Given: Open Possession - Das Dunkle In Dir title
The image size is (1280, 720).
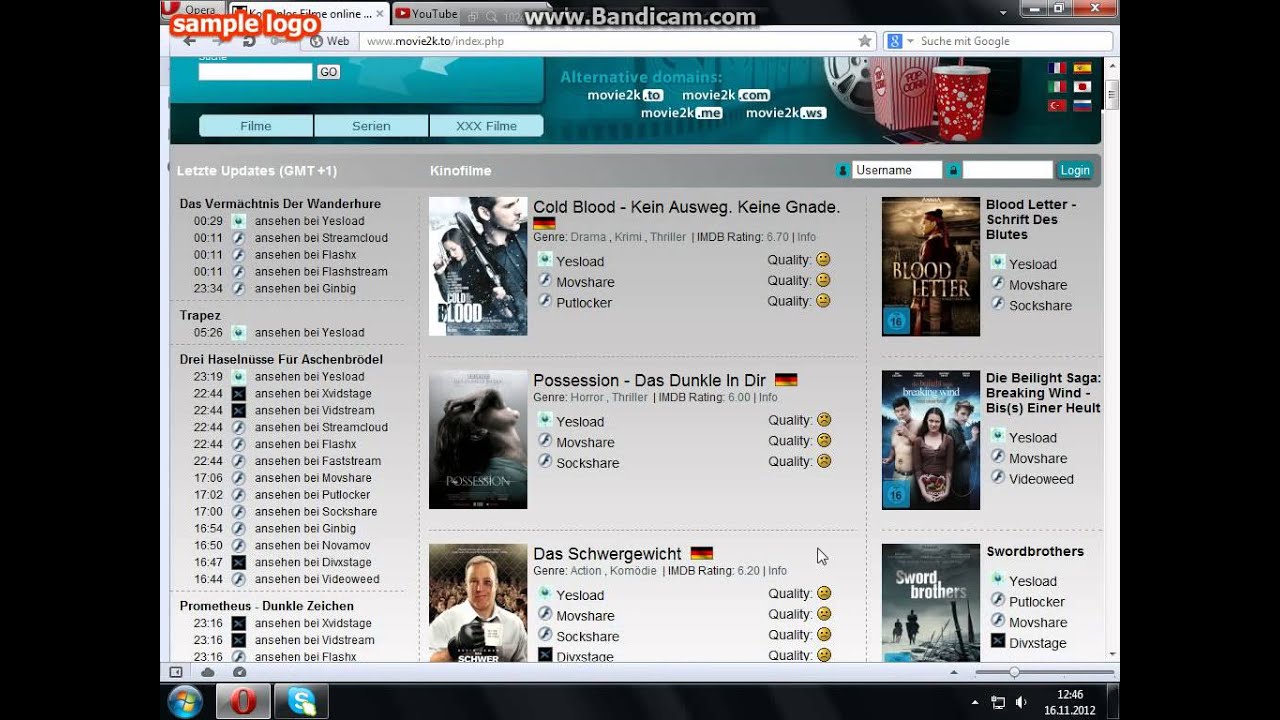Looking at the screenshot, I should [x=650, y=380].
